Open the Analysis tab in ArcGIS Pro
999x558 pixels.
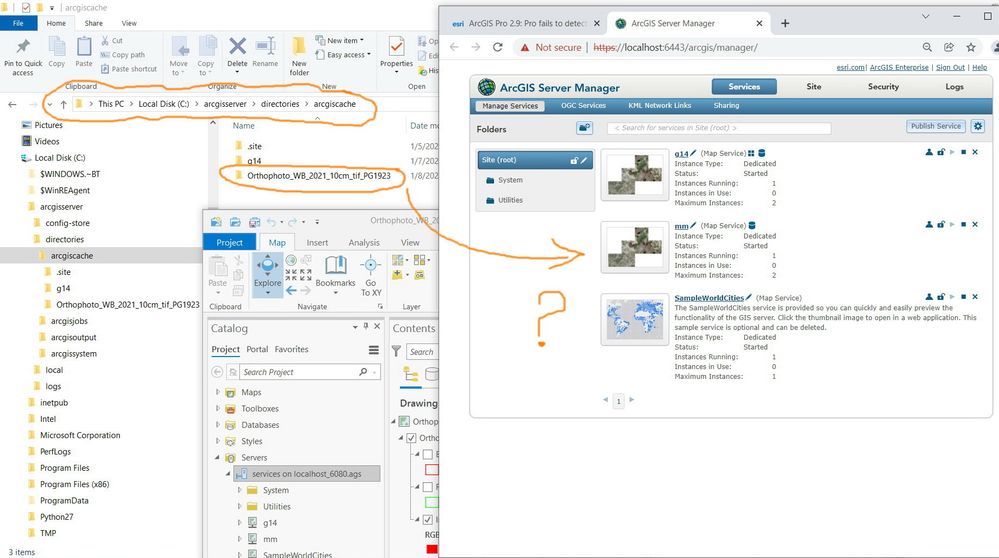tap(364, 243)
